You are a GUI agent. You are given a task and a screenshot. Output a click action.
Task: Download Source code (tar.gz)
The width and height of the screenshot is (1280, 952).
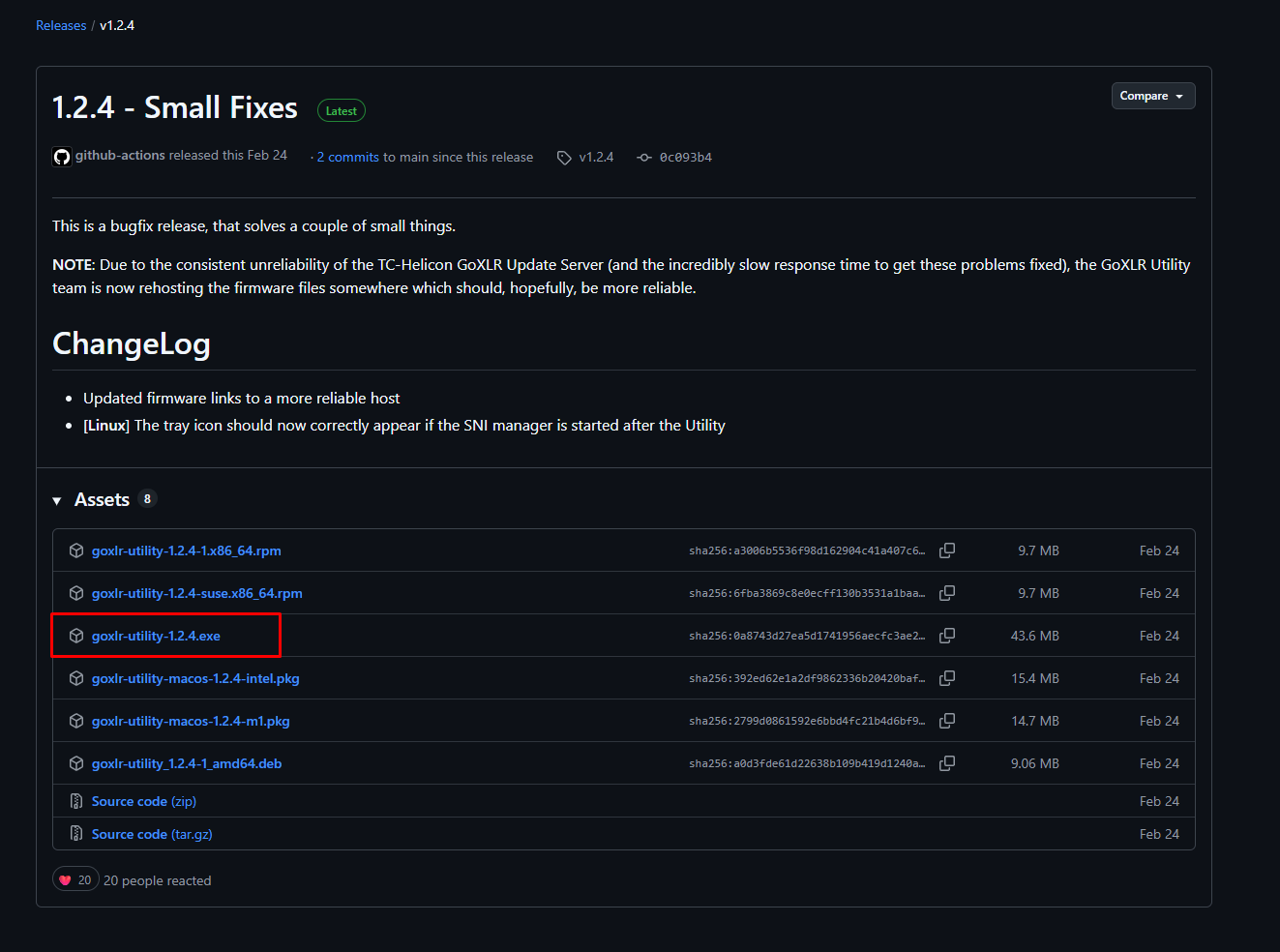152,834
